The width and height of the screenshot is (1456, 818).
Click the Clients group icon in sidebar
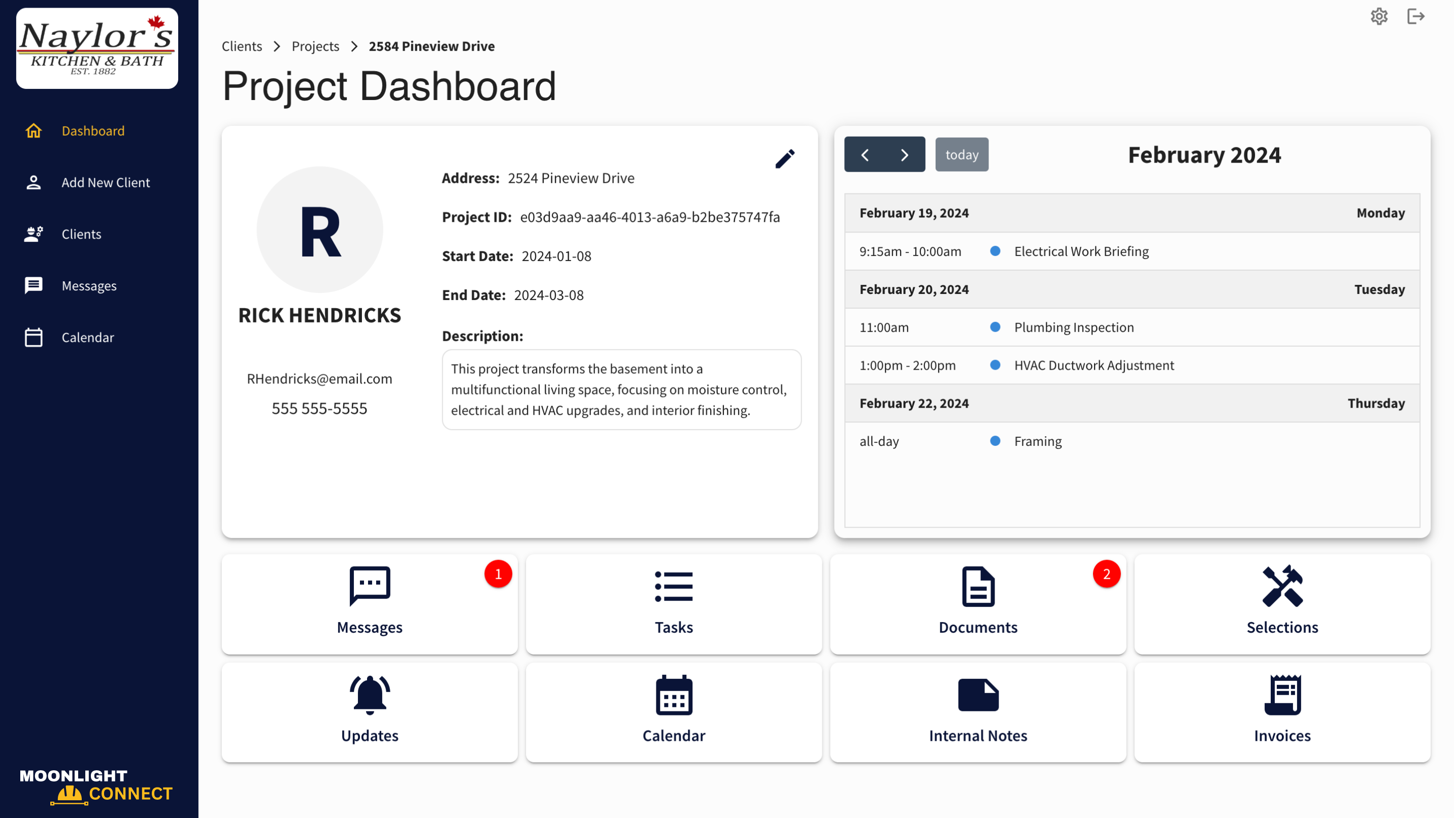coord(34,234)
